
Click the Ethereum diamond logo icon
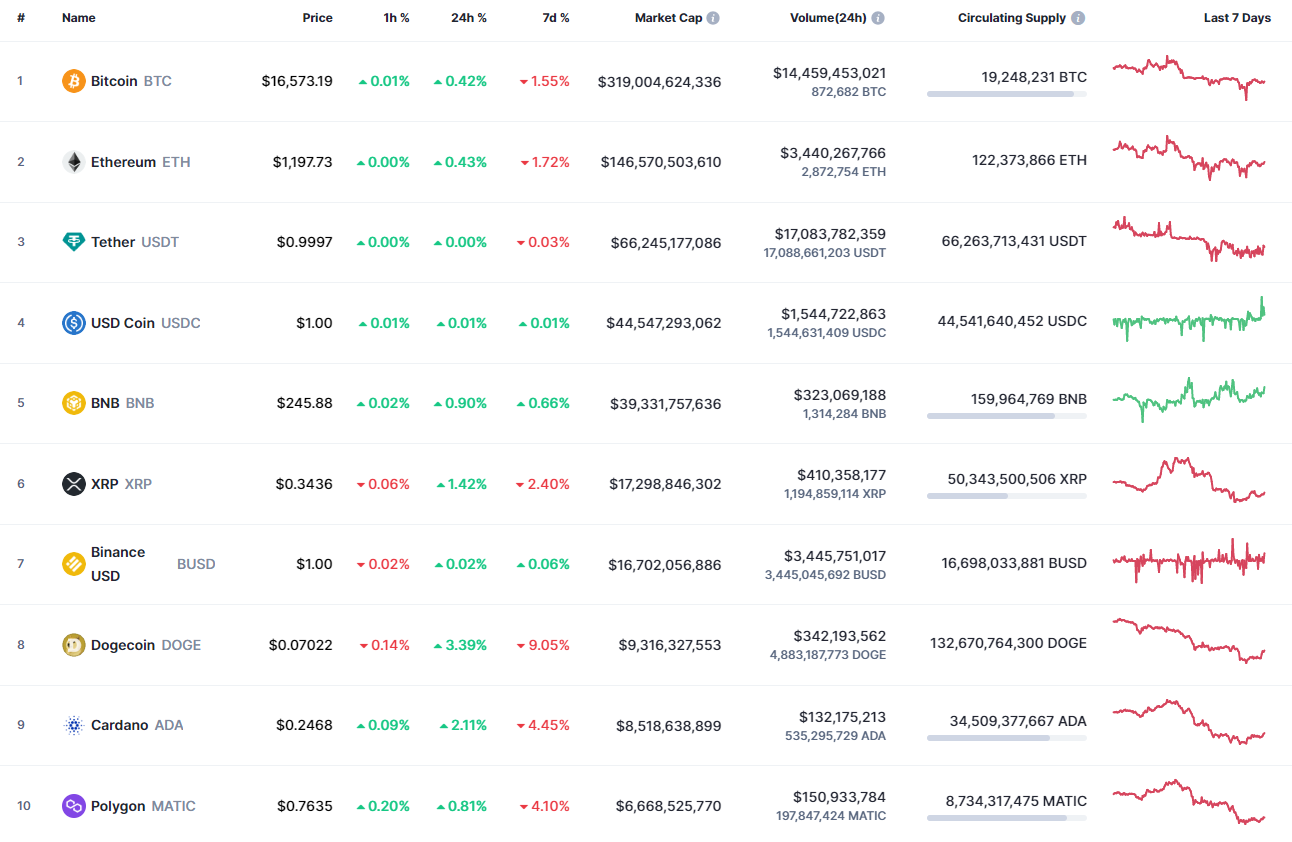pos(73,161)
